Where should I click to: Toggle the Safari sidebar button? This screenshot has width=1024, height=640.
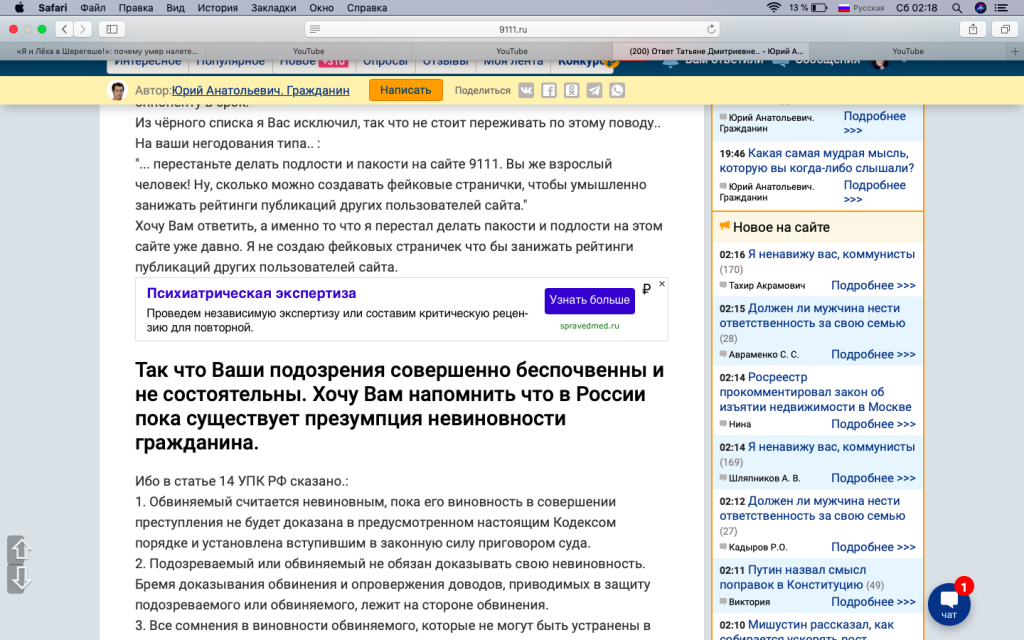111,29
